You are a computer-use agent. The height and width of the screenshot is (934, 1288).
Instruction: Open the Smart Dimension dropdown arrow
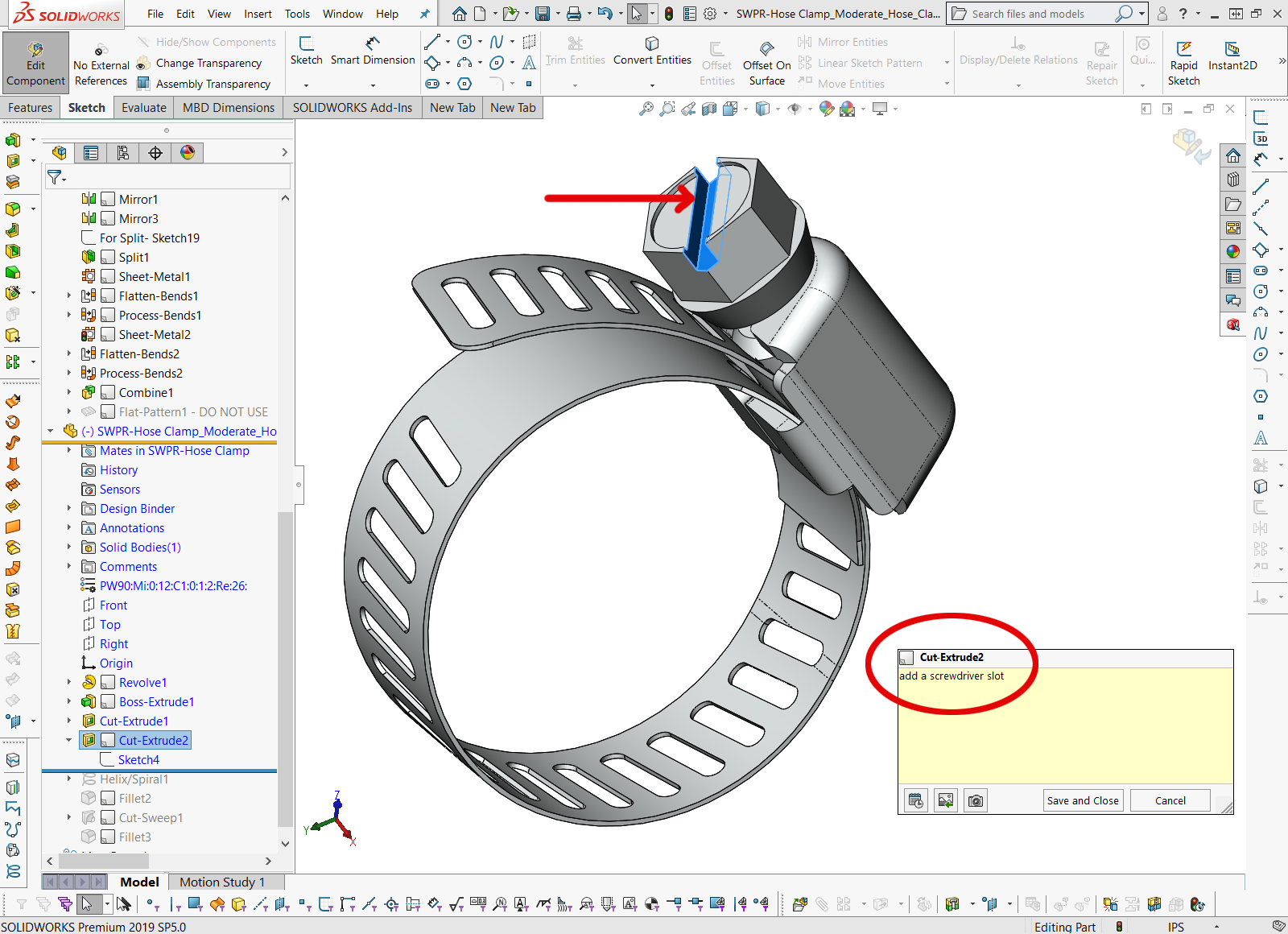coord(373,85)
